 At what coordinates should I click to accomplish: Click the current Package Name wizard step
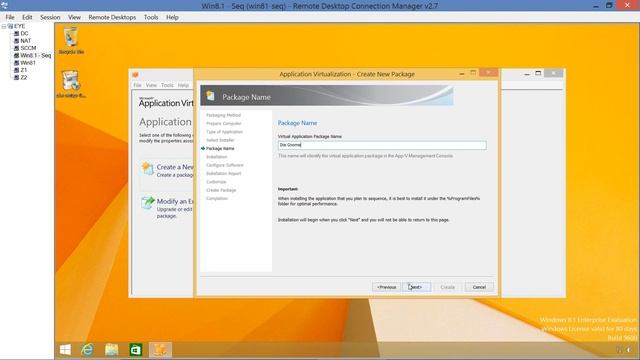[x=220, y=149]
